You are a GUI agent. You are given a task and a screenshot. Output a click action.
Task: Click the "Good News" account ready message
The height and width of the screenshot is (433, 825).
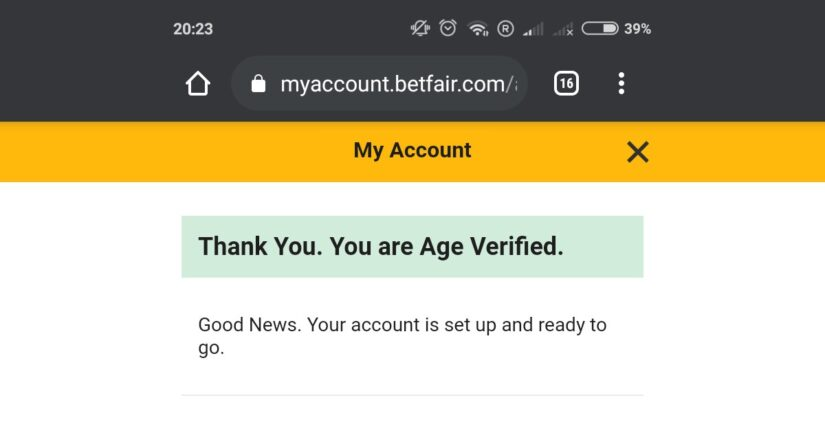coord(402,337)
